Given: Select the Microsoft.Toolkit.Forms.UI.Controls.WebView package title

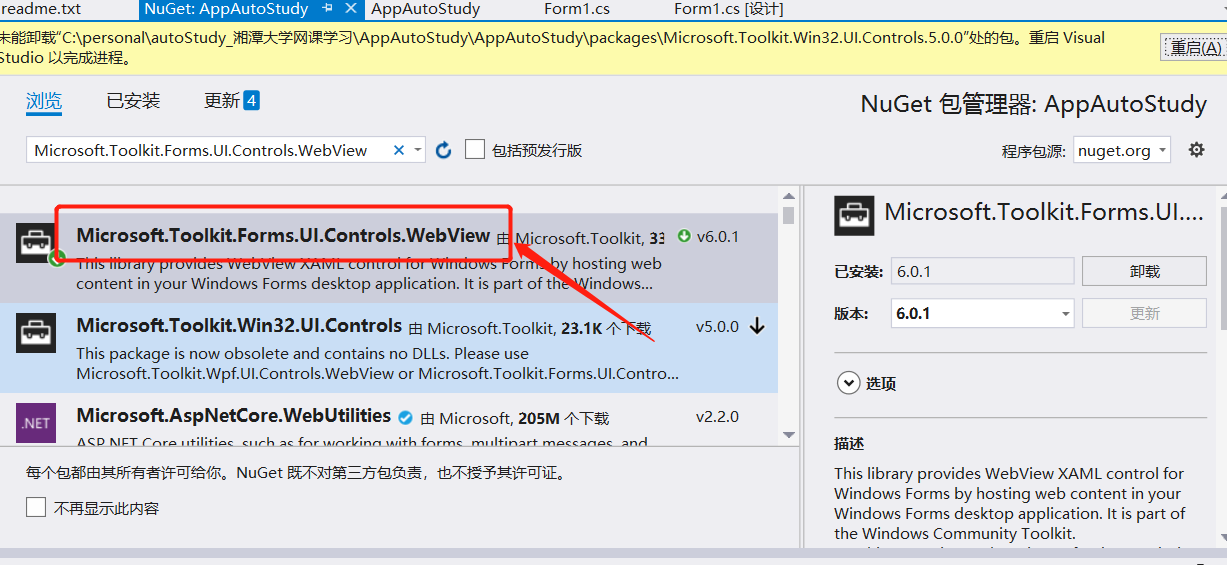Looking at the screenshot, I should [x=283, y=236].
